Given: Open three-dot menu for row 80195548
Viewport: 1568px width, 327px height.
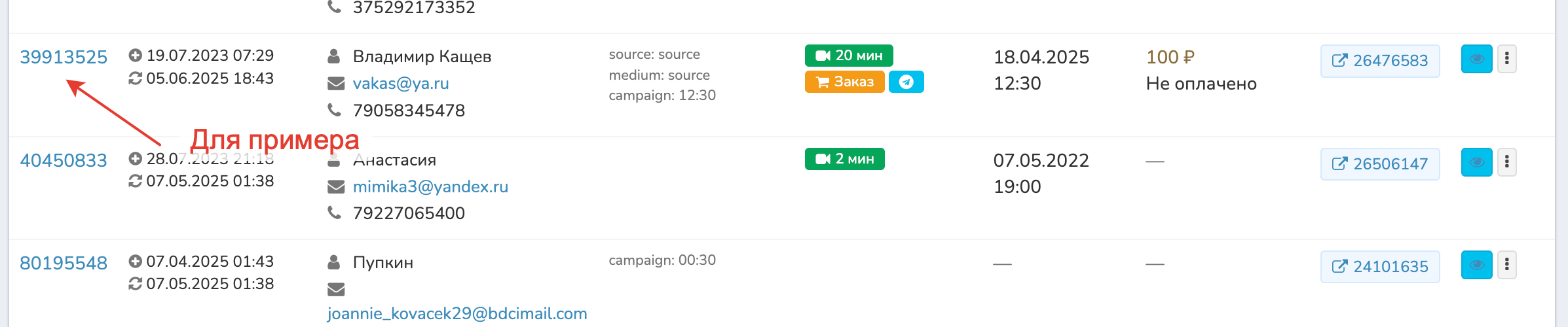Looking at the screenshot, I should [x=1506, y=265].
